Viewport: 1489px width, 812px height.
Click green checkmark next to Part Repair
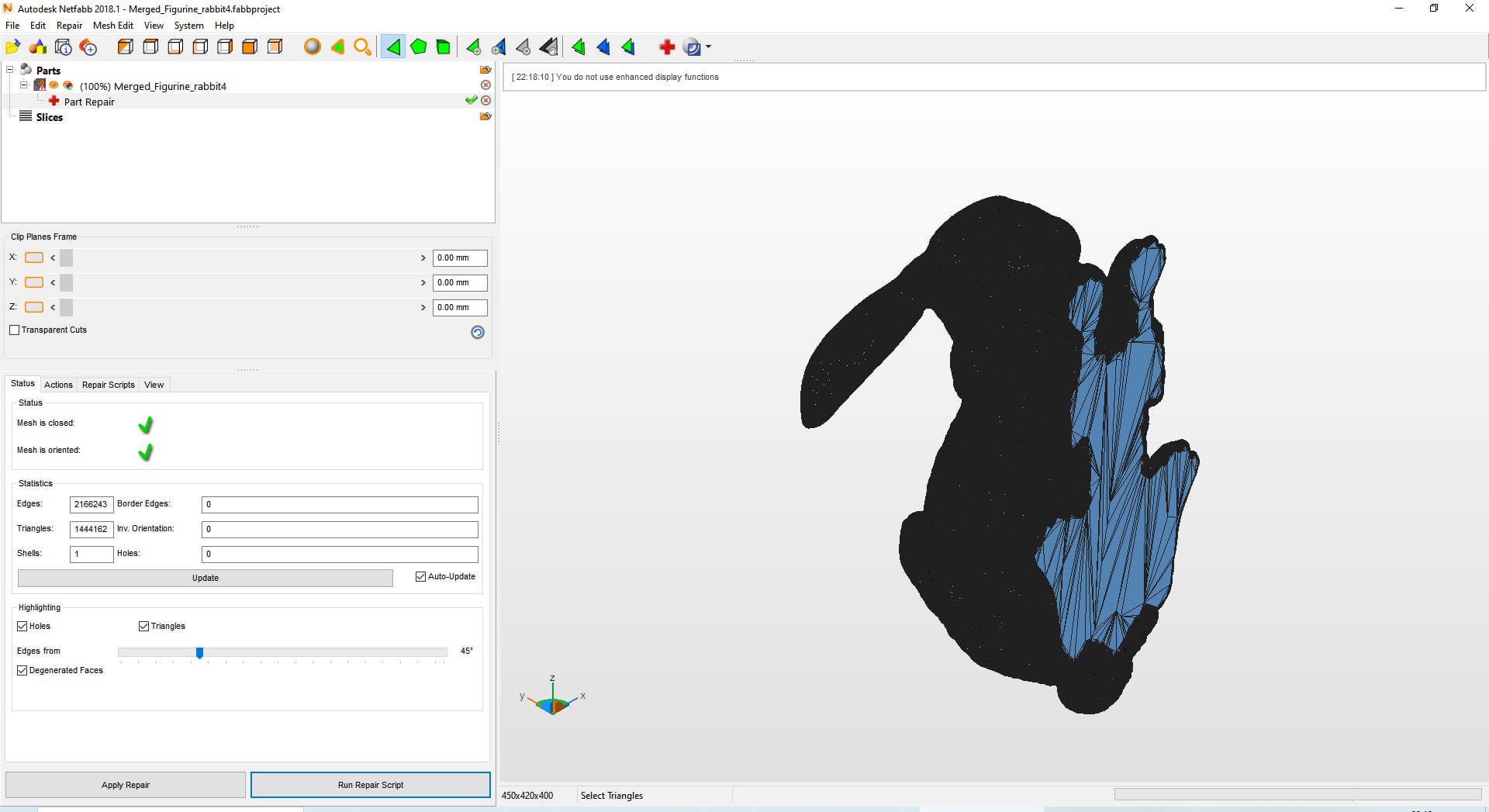(x=471, y=101)
